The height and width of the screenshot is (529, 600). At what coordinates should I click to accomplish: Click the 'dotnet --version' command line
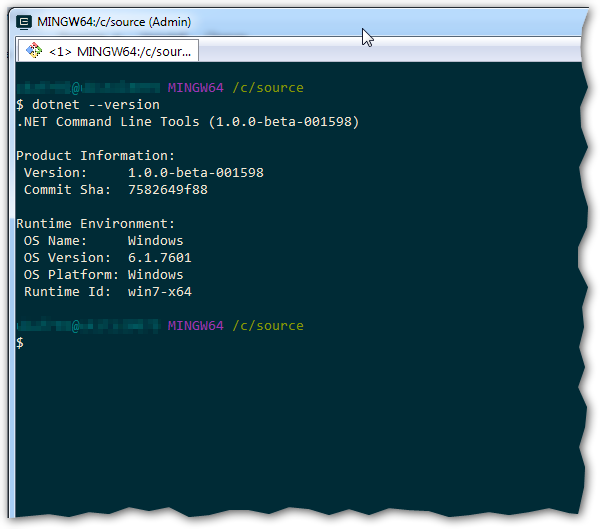pos(88,104)
